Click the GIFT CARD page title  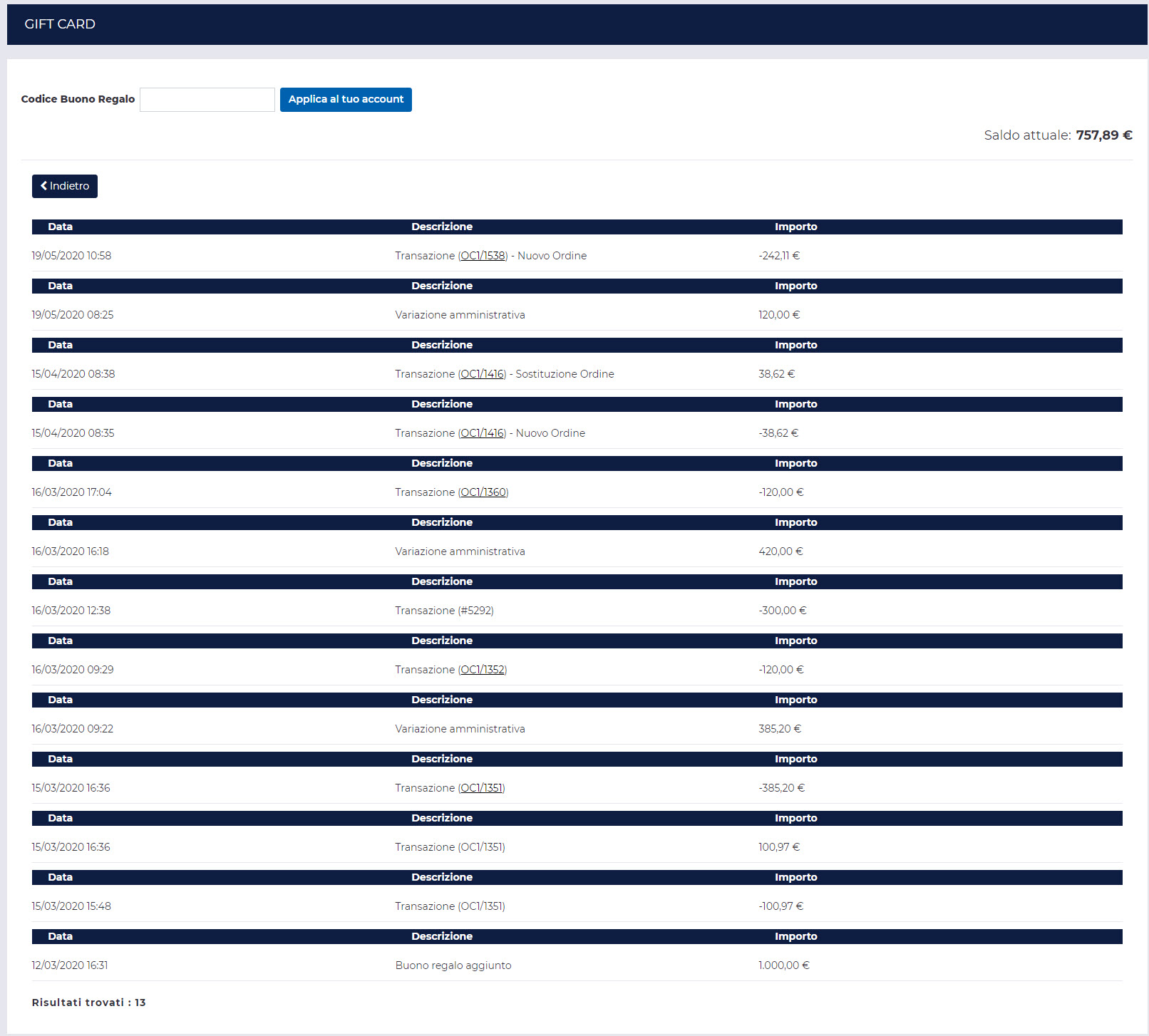point(60,24)
